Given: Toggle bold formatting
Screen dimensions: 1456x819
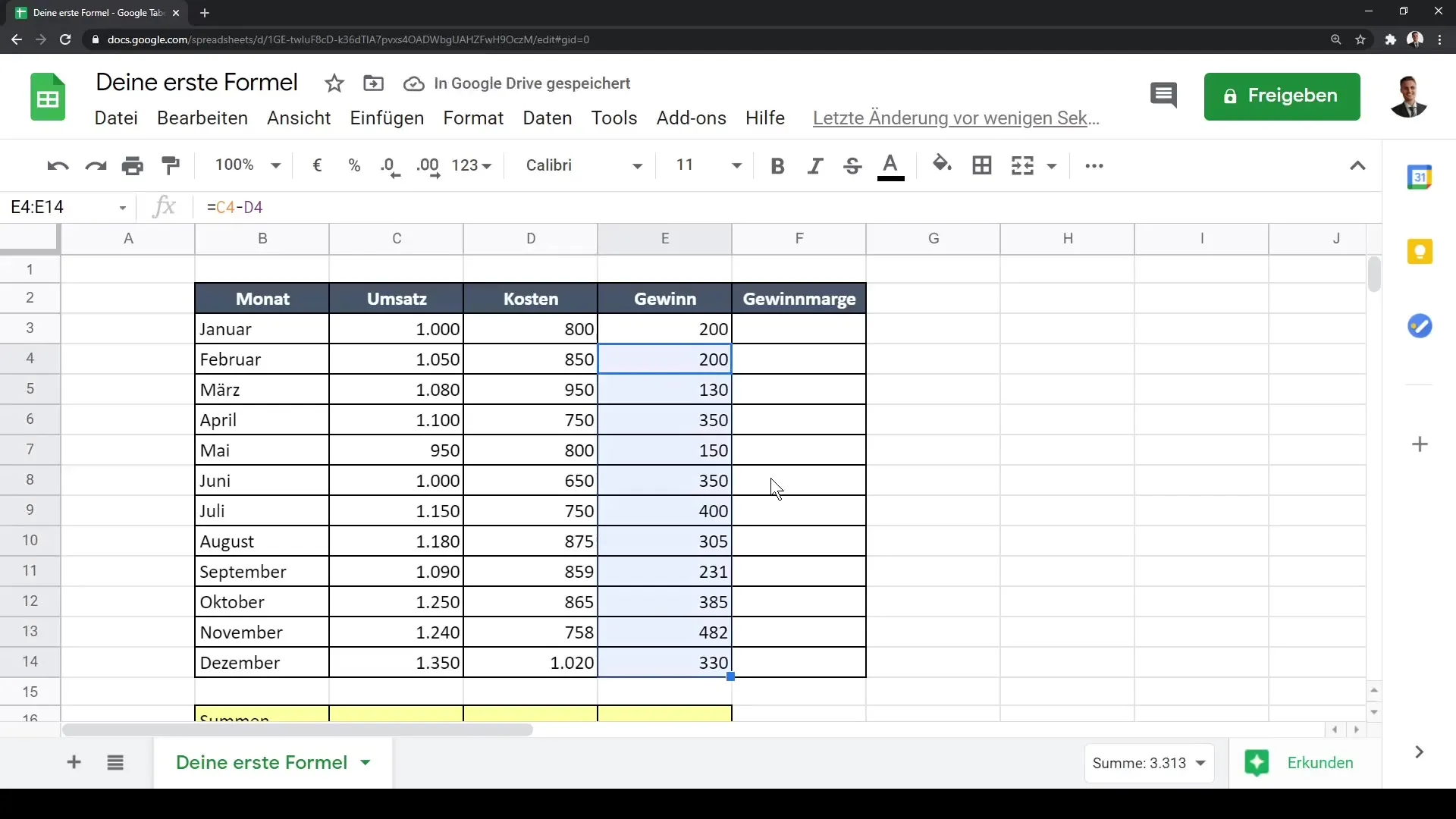Looking at the screenshot, I should click(x=777, y=166).
